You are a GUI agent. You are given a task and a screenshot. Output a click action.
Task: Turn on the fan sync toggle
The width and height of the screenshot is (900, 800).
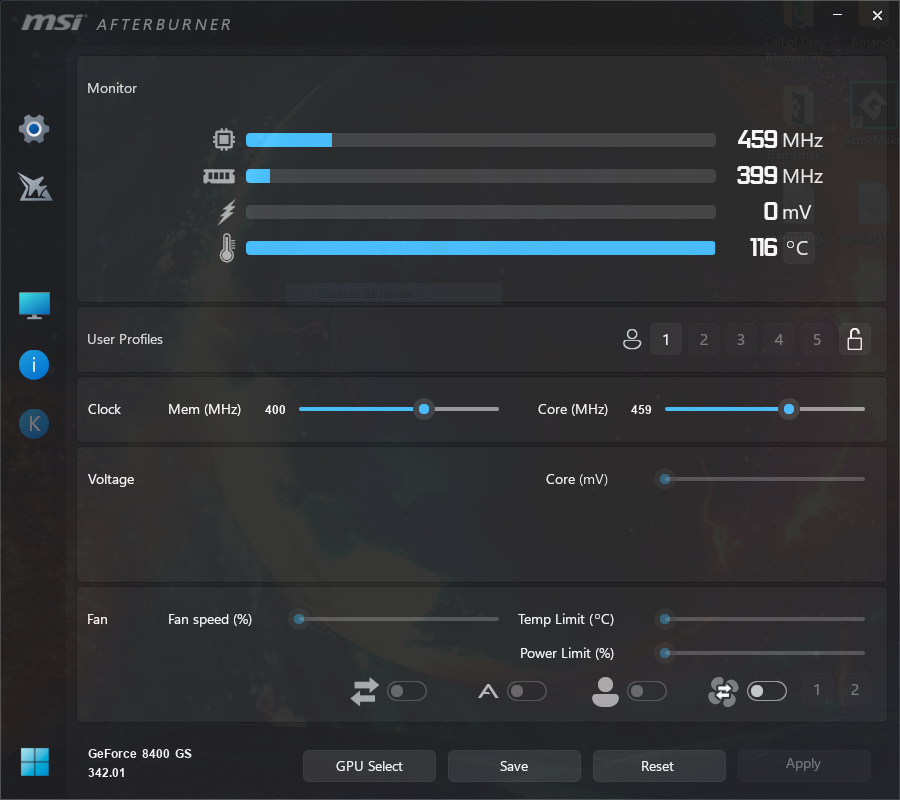click(767, 692)
